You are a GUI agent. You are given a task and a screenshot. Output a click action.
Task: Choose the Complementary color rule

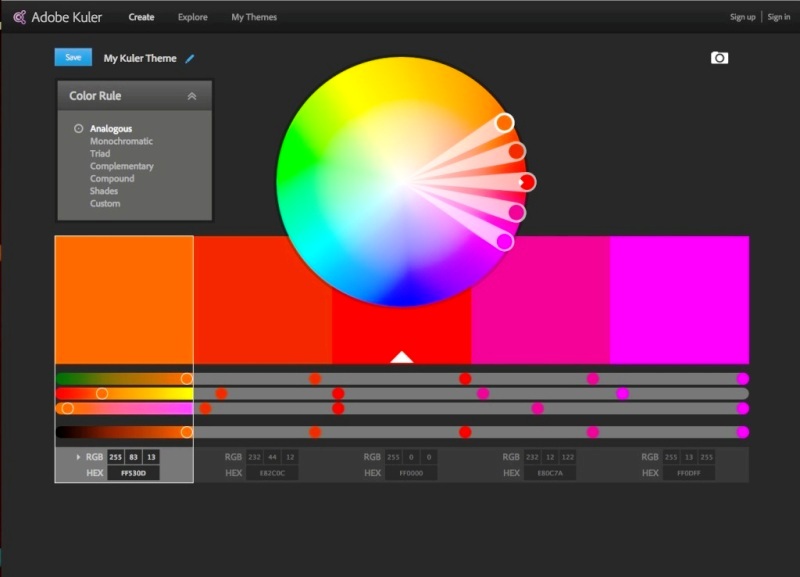point(121,166)
